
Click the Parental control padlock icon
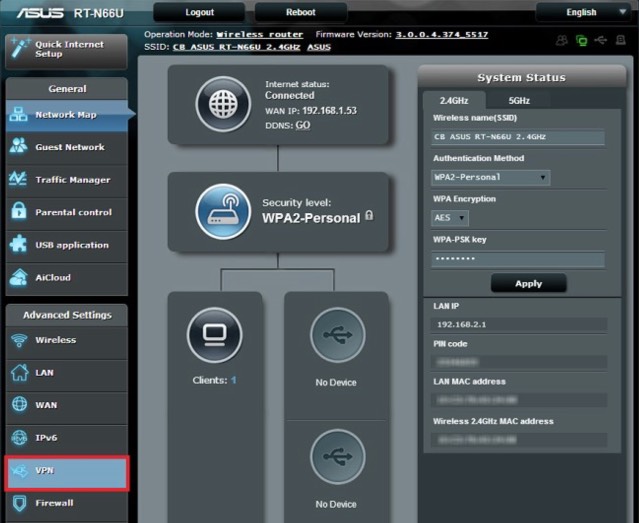18,211
